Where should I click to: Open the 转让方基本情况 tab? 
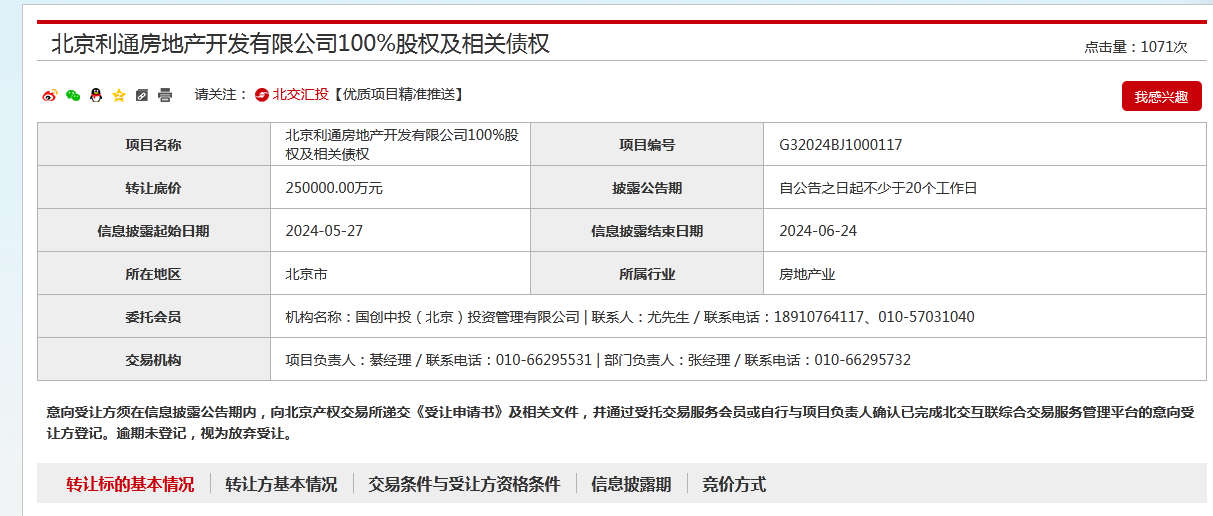(281, 484)
